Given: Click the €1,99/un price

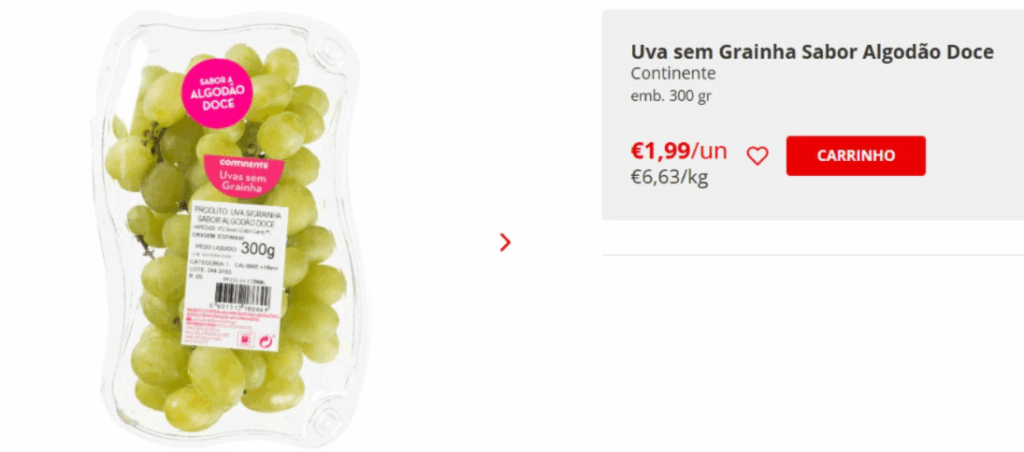Looking at the screenshot, I should pyautogui.click(x=678, y=151).
